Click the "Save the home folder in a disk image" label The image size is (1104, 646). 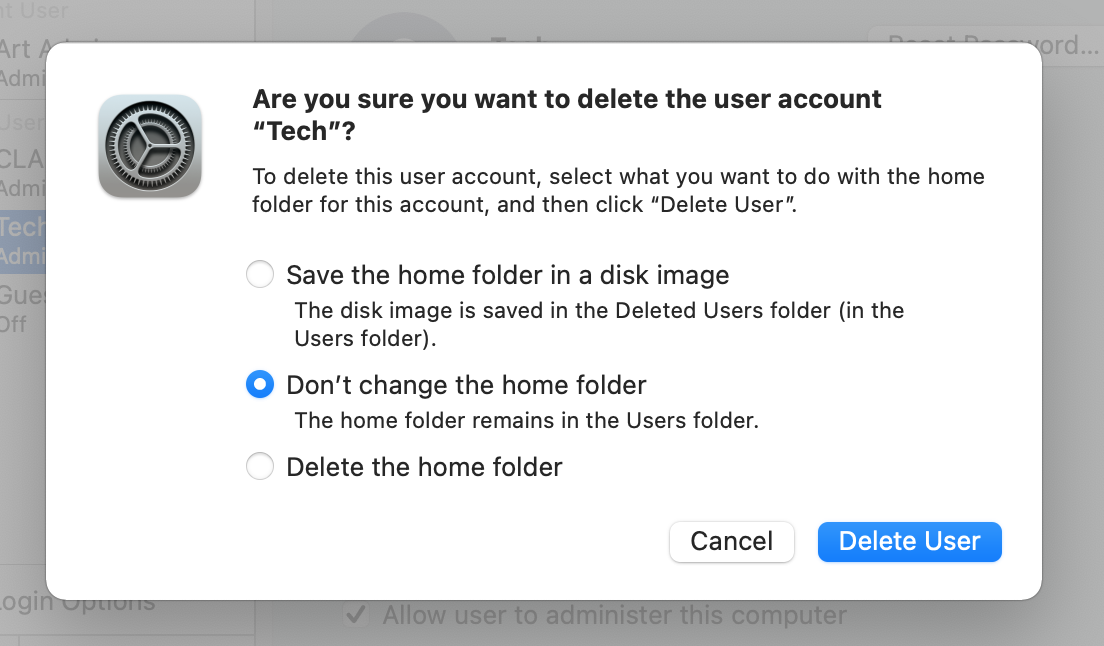tap(508, 274)
